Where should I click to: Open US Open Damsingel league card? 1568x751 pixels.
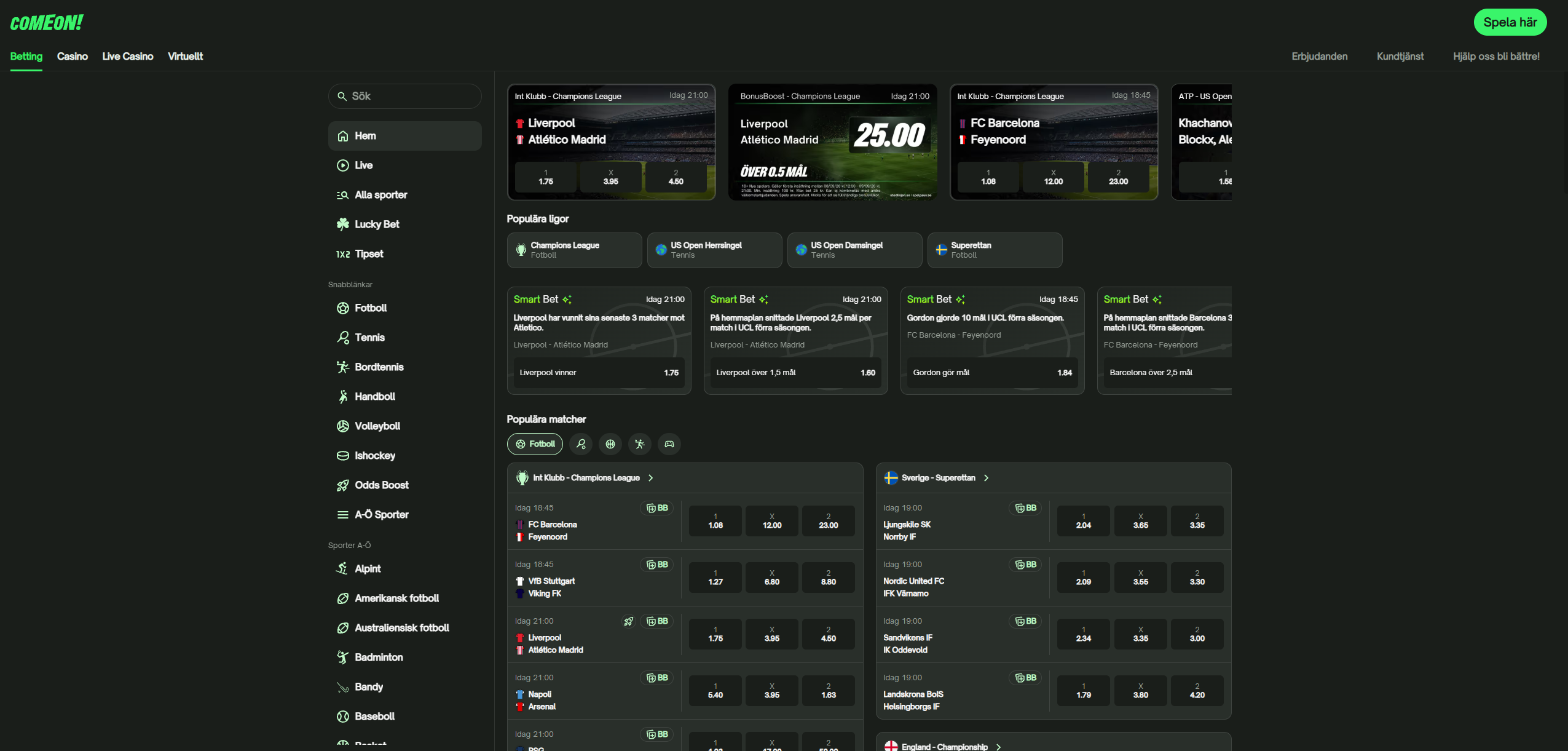854,250
